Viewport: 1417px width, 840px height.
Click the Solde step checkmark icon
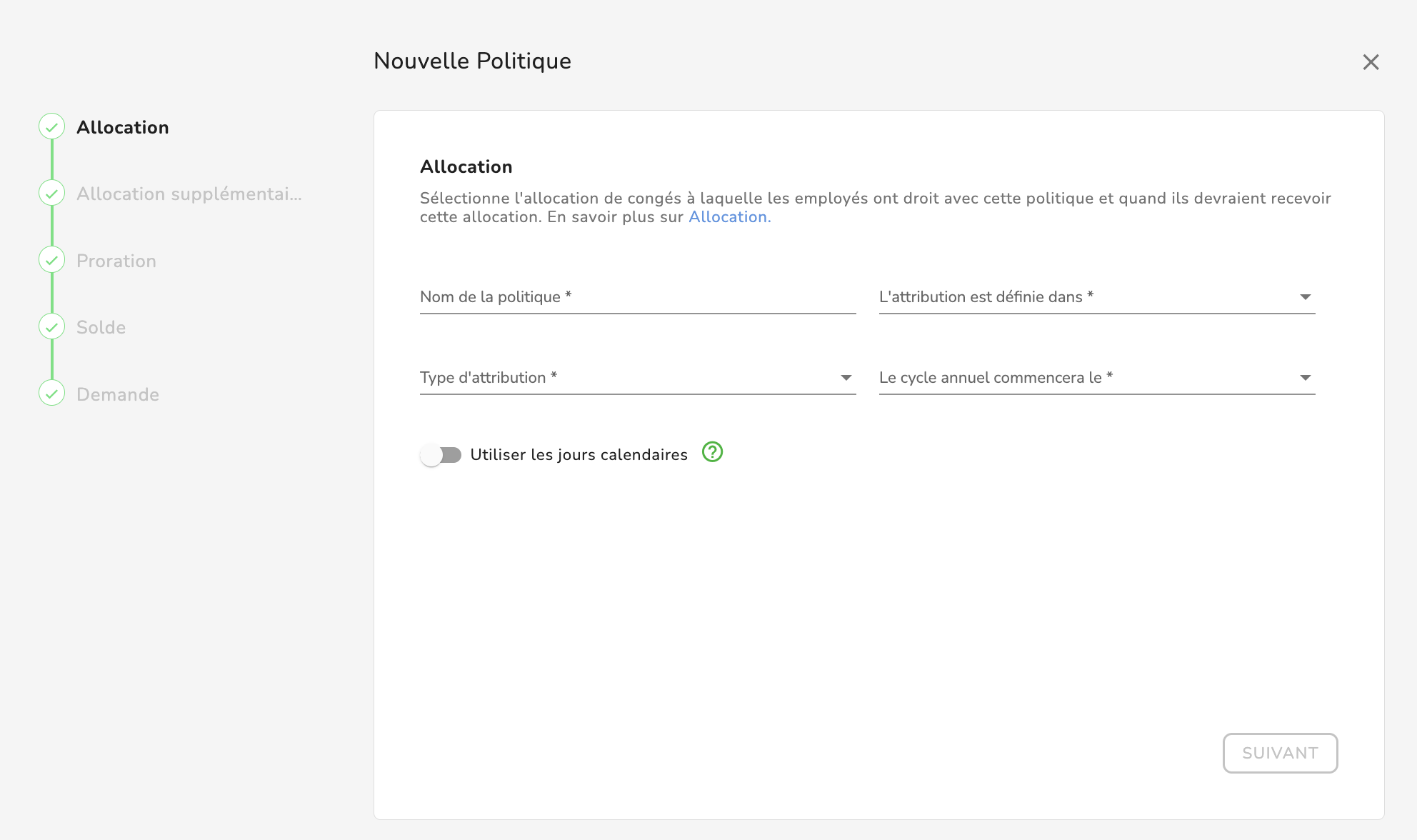click(51, 327)
